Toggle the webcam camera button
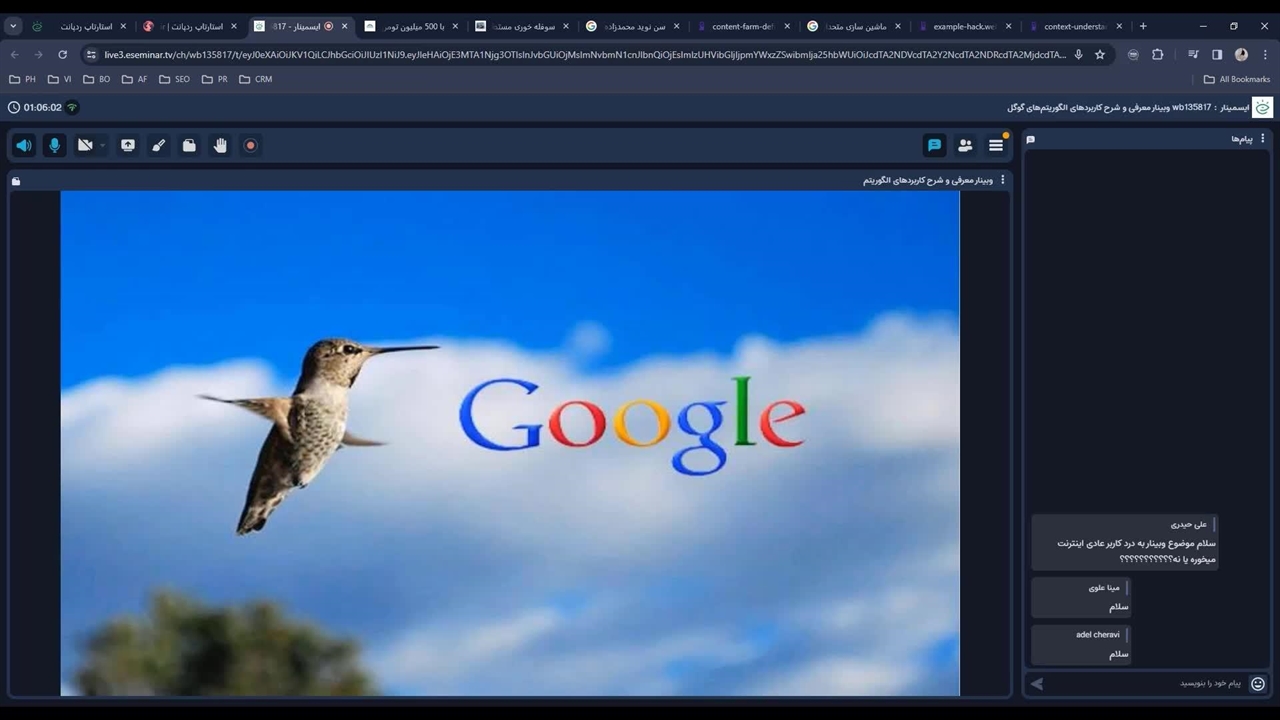 [85, 146]
